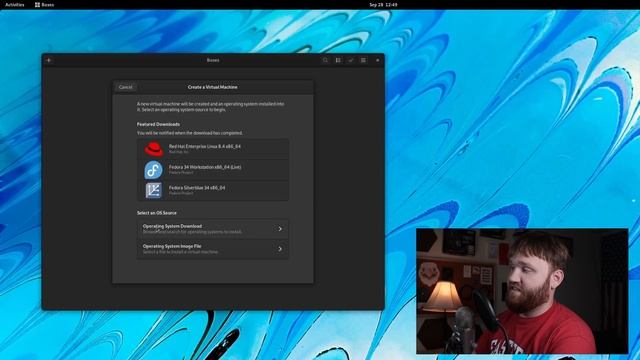Choose Fedora 34 Workstation x86_64 (Live)
This screenshot has width=640, height=360.
213,169
